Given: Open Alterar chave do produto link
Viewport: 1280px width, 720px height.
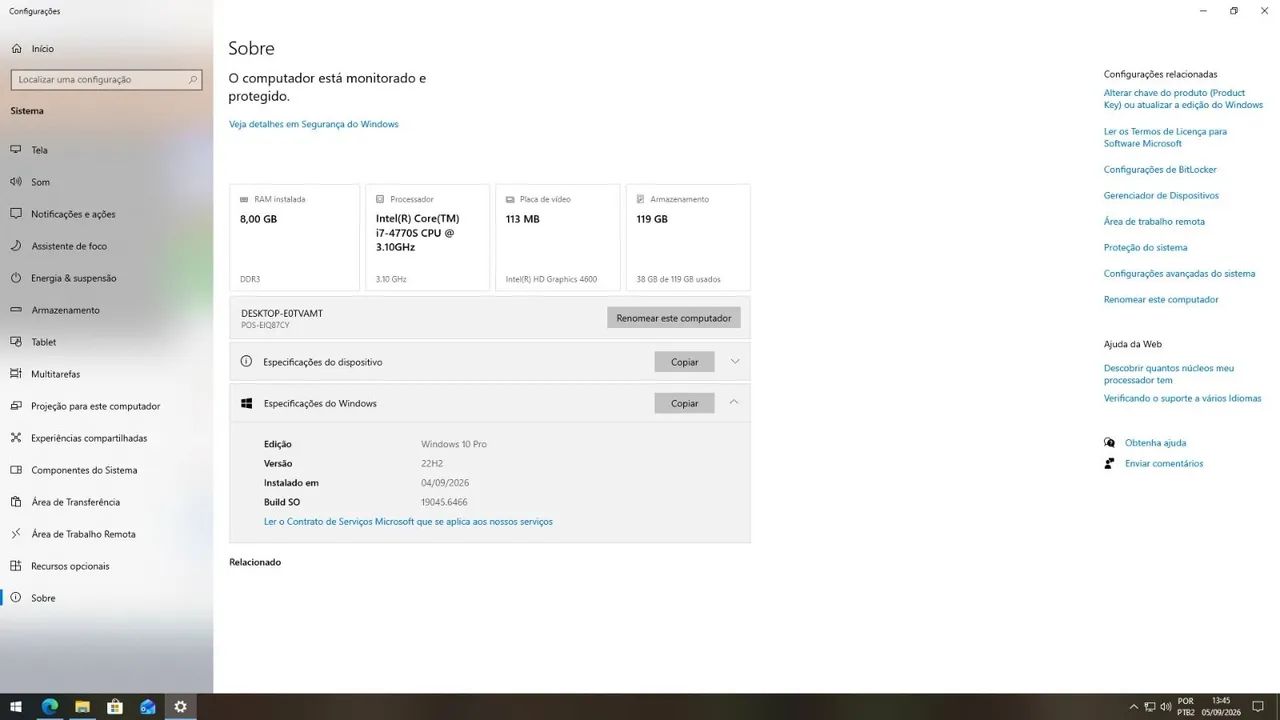Looking at the screenshot, I should pos(1183,99).
